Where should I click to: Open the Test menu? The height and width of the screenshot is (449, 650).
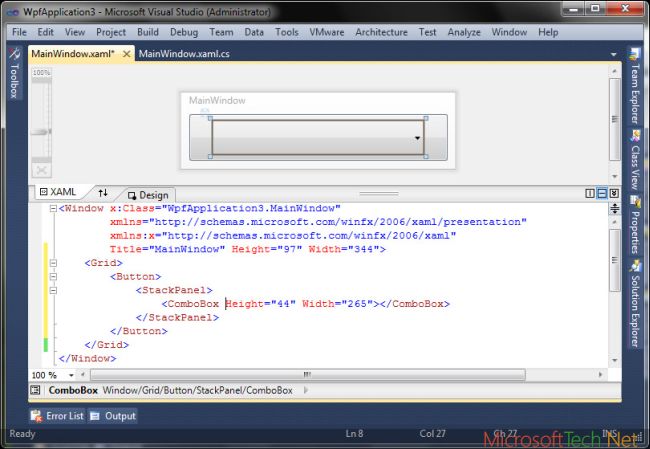click(x=427, y=32)
